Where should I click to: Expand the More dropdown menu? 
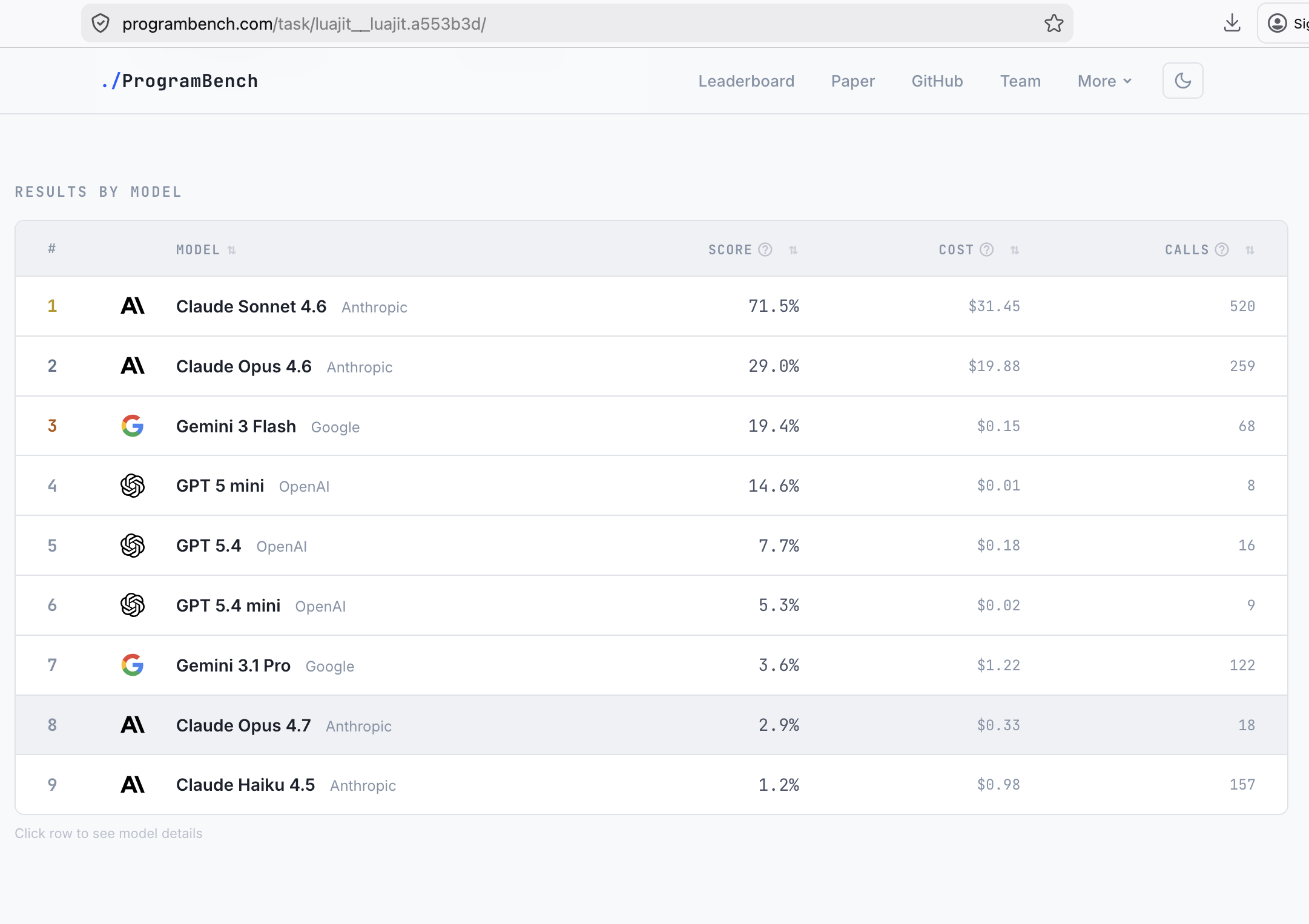tap(1104, 81)
